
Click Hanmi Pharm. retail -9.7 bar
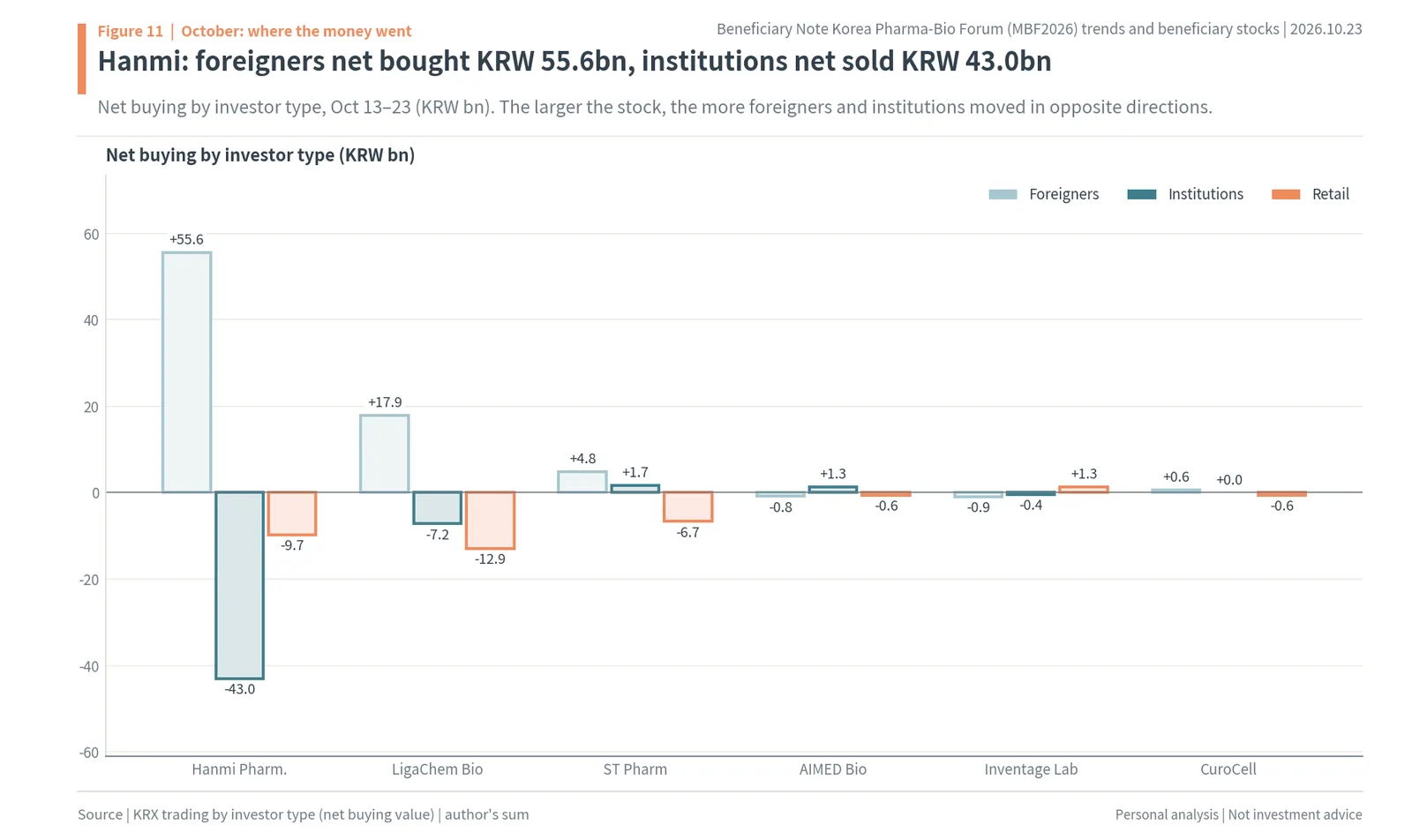tap(292, 514)
